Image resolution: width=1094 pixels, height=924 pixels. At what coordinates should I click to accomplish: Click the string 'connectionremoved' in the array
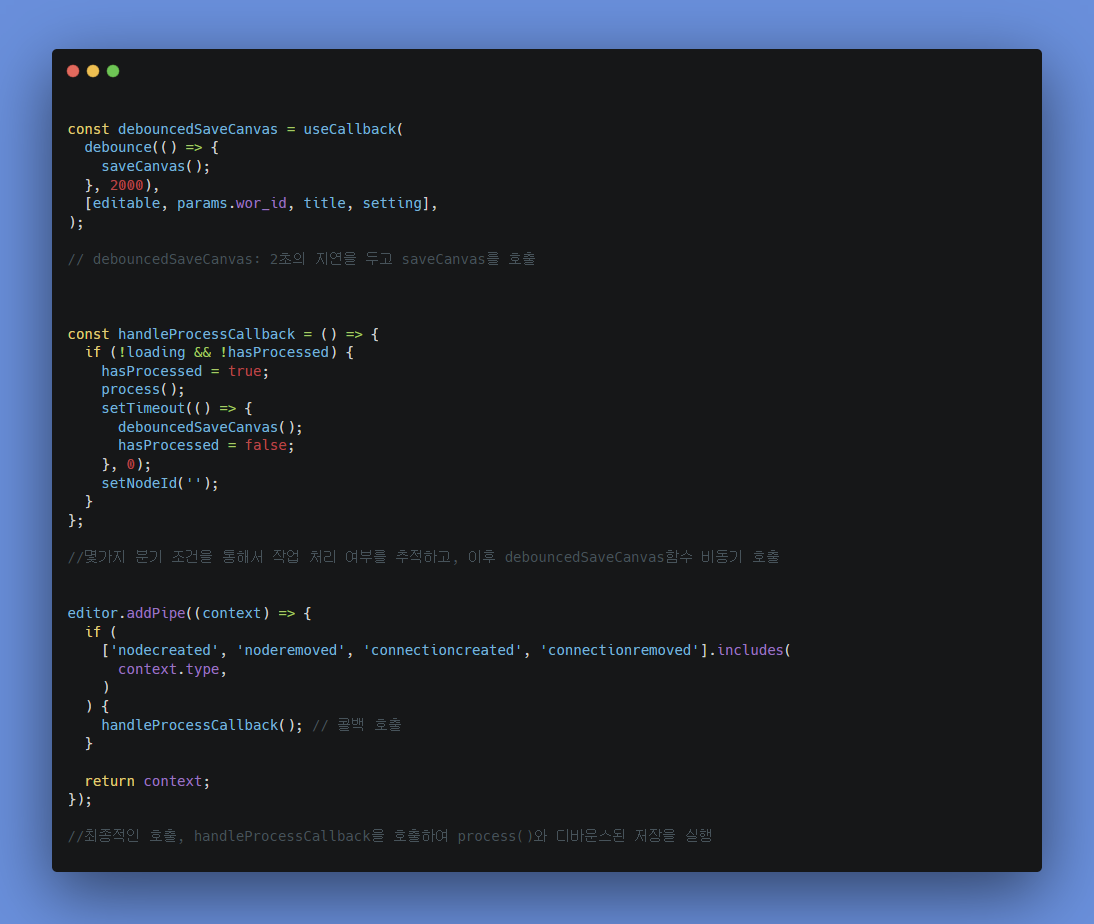[x=619, y=650]
